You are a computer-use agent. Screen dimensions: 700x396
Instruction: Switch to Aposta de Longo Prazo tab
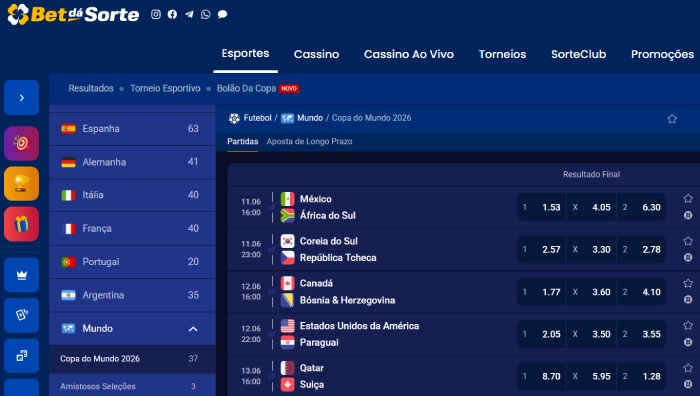(x=309, y=142)
